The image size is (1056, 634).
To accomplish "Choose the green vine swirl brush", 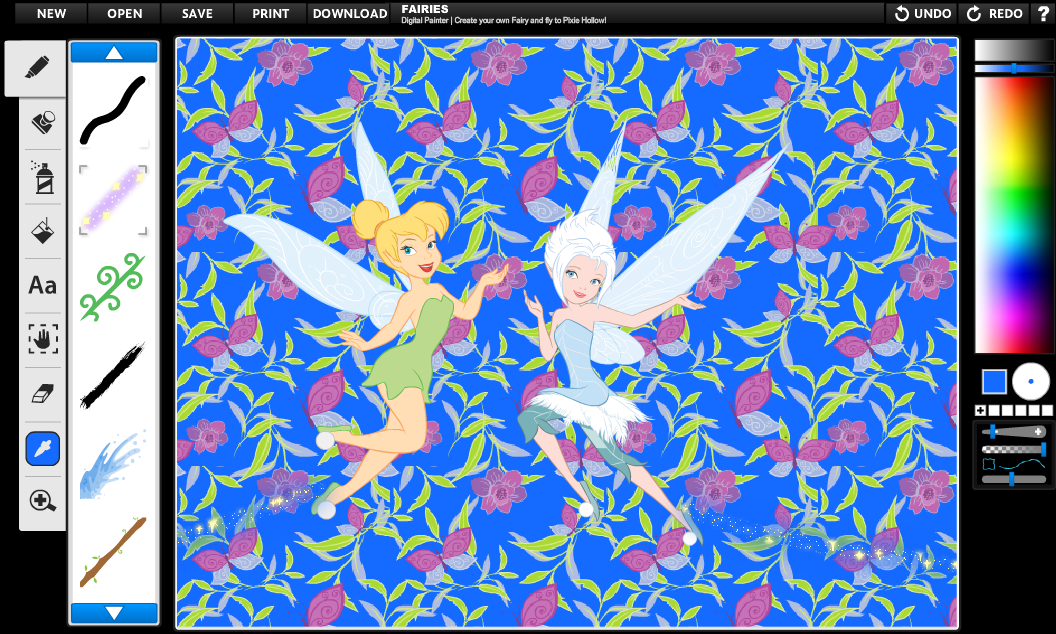I will [113, 287].
